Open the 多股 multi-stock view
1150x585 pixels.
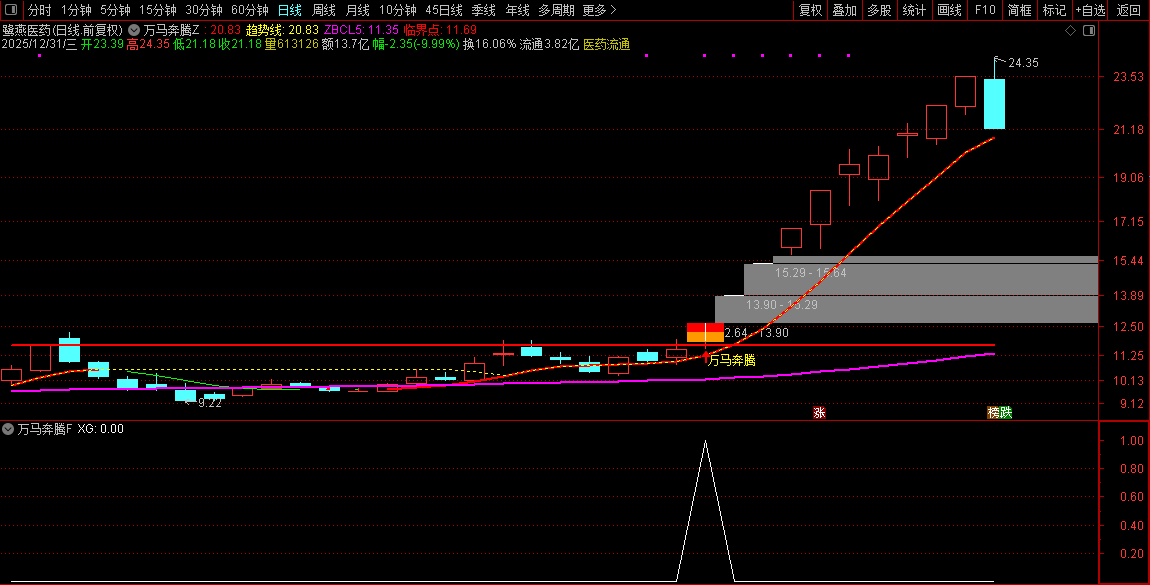(x=879, y=10)
